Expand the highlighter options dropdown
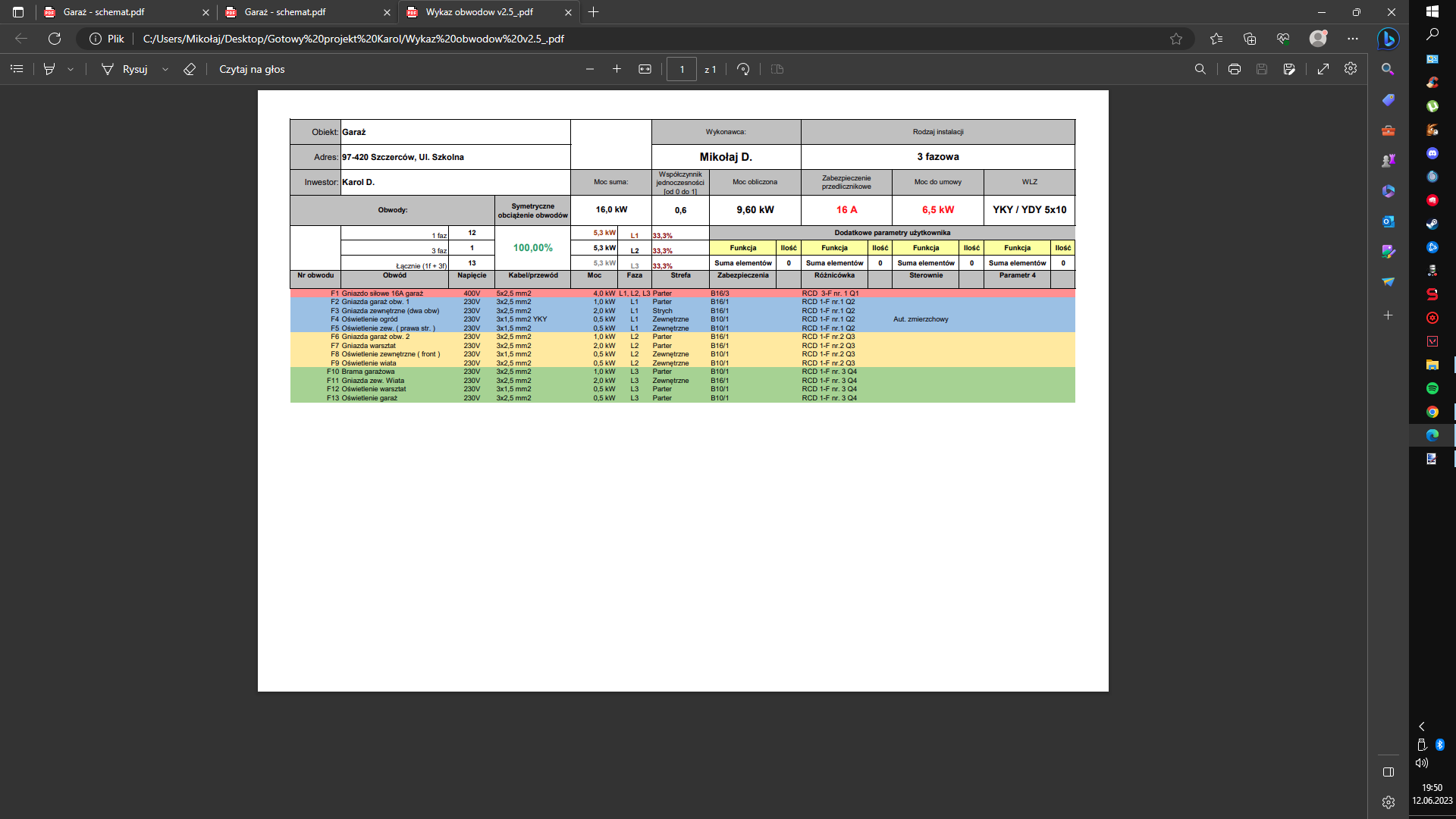 [71, 69]
